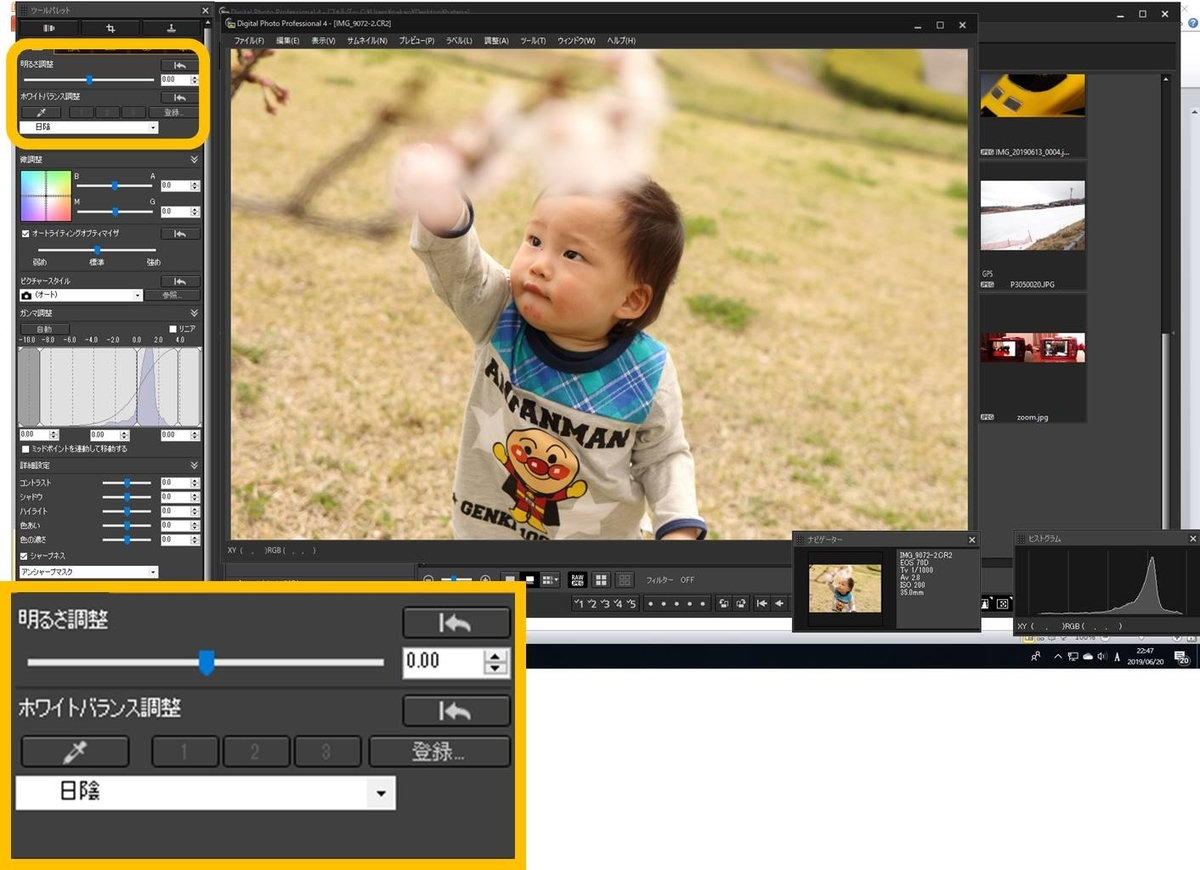Open the basic adjustment tab in tool palette
This screenshot has height=870, width=1200.
coord(48,28)
